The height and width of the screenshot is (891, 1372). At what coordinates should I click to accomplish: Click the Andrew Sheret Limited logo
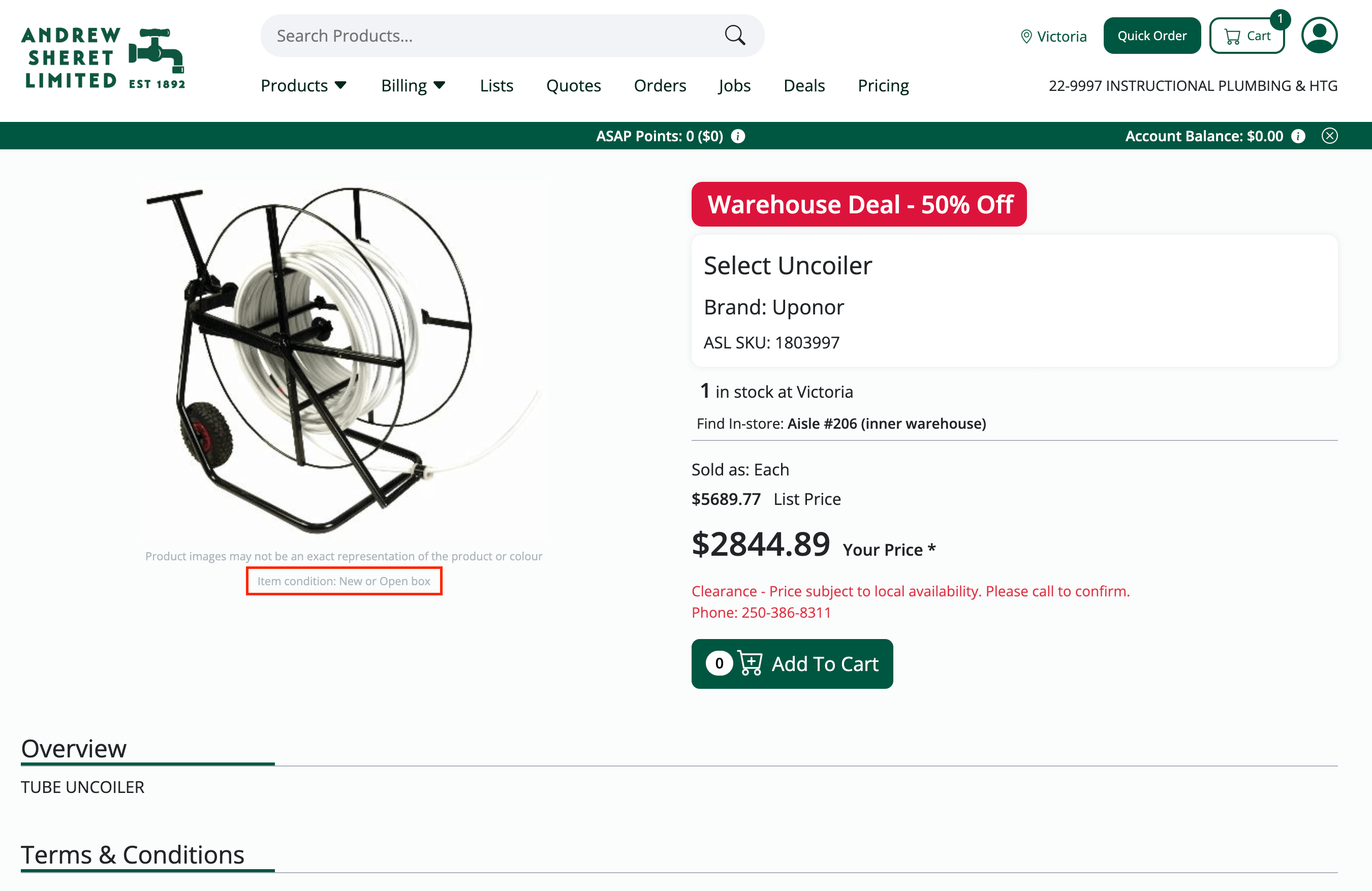(x=104, y=58)
